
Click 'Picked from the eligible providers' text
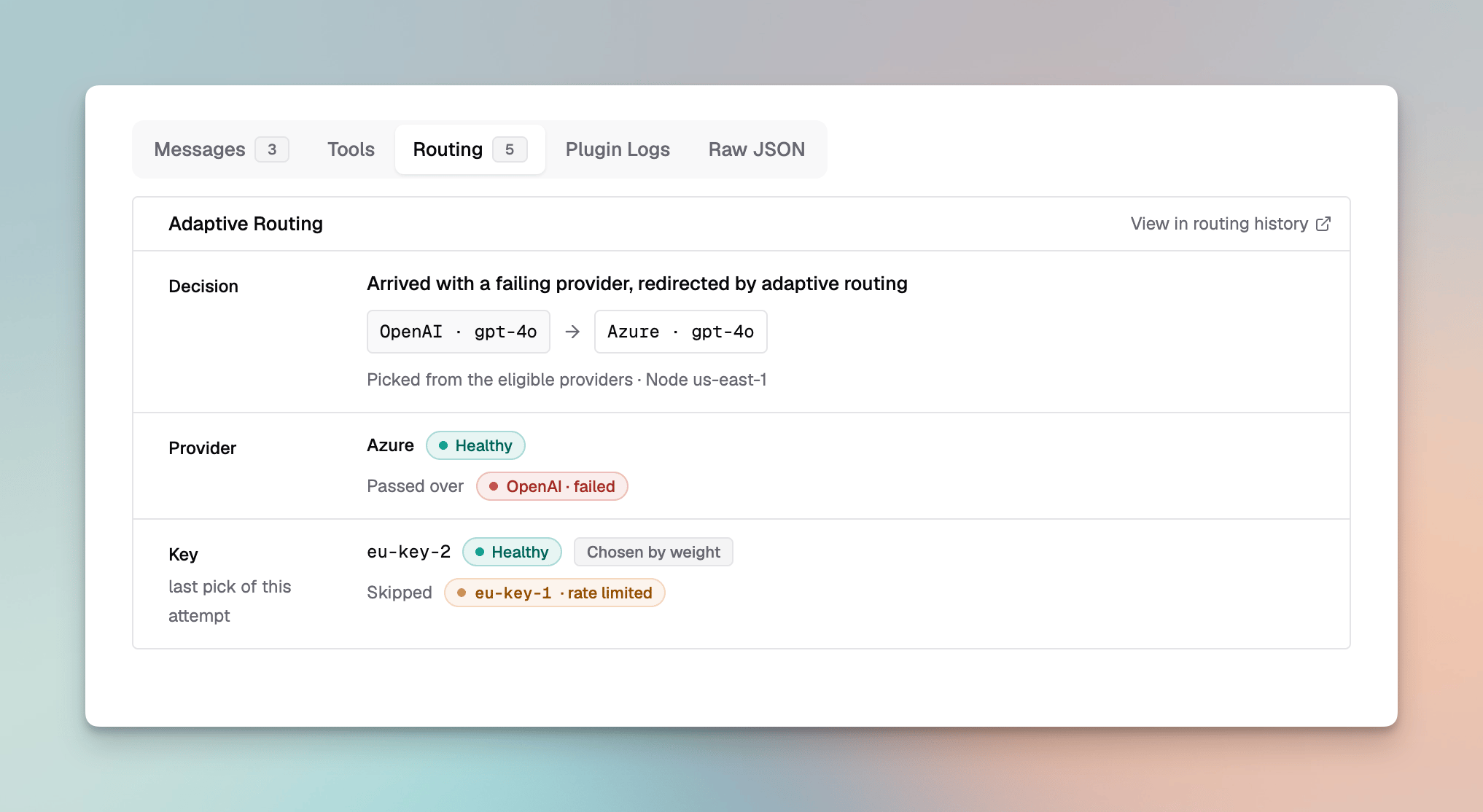click(x=499, y=380)
